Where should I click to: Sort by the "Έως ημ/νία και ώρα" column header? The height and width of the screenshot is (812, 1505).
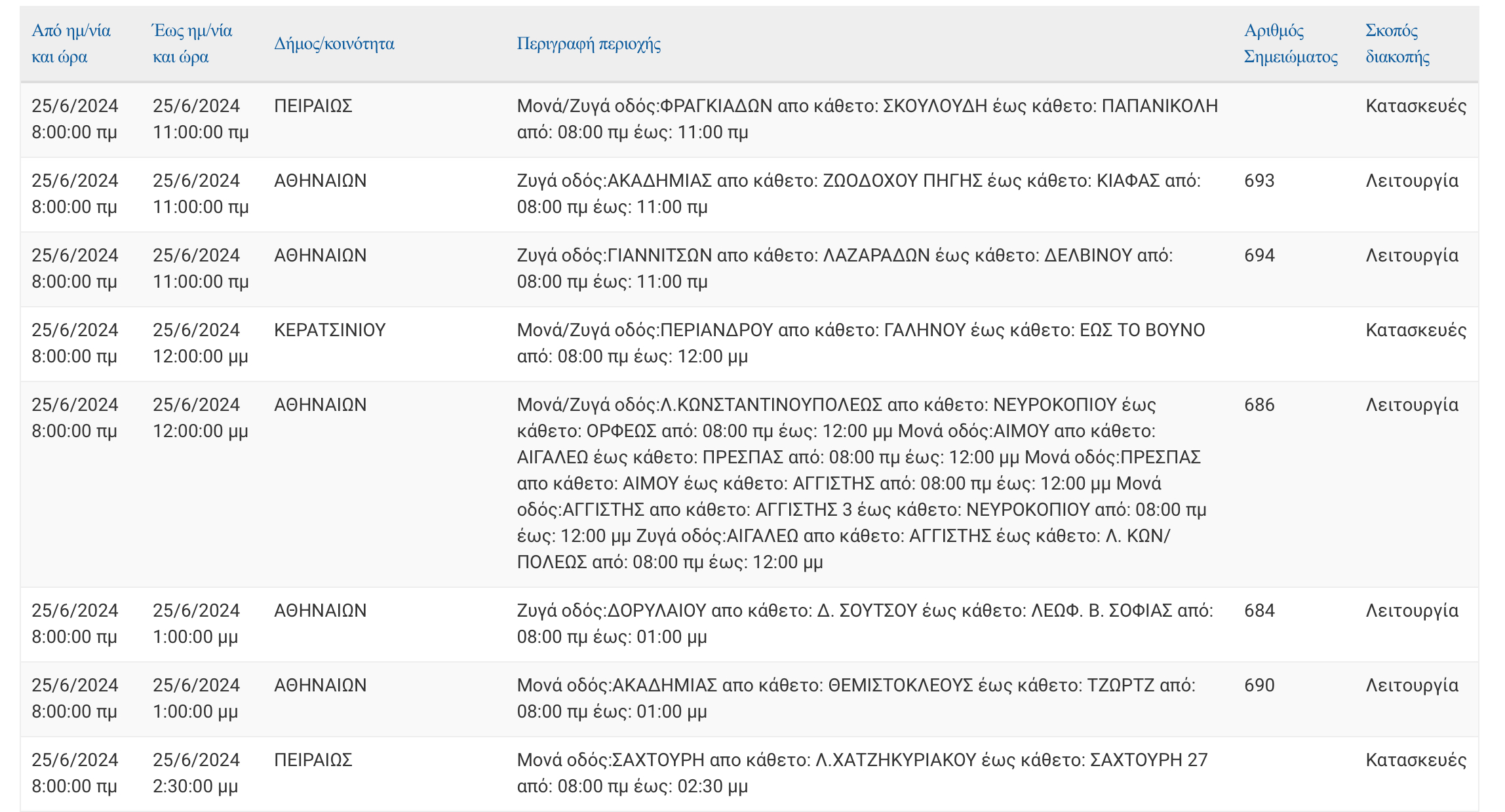pos(192,43)
